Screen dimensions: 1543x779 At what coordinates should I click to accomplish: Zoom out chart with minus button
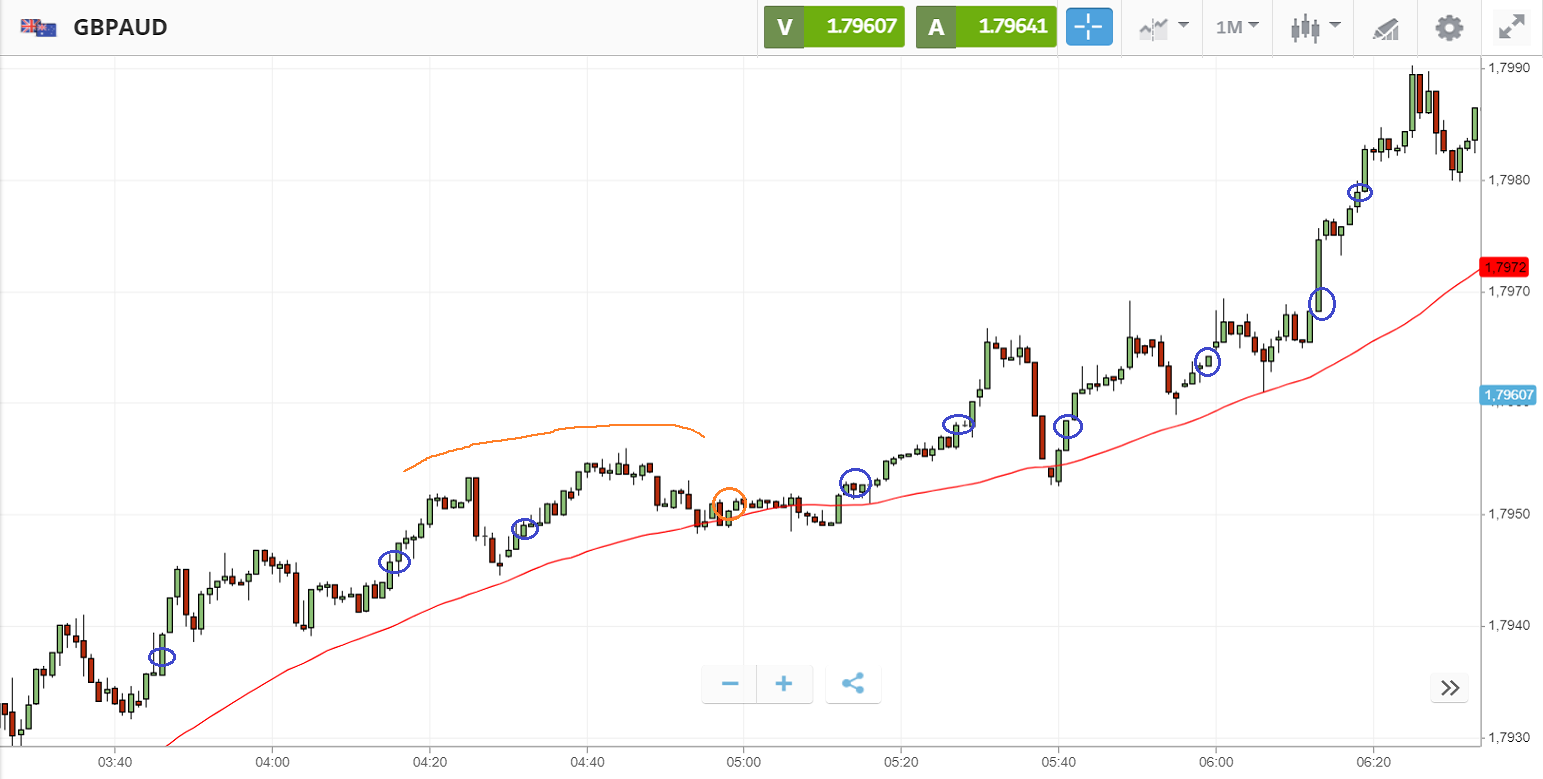[x=730, y=684]
